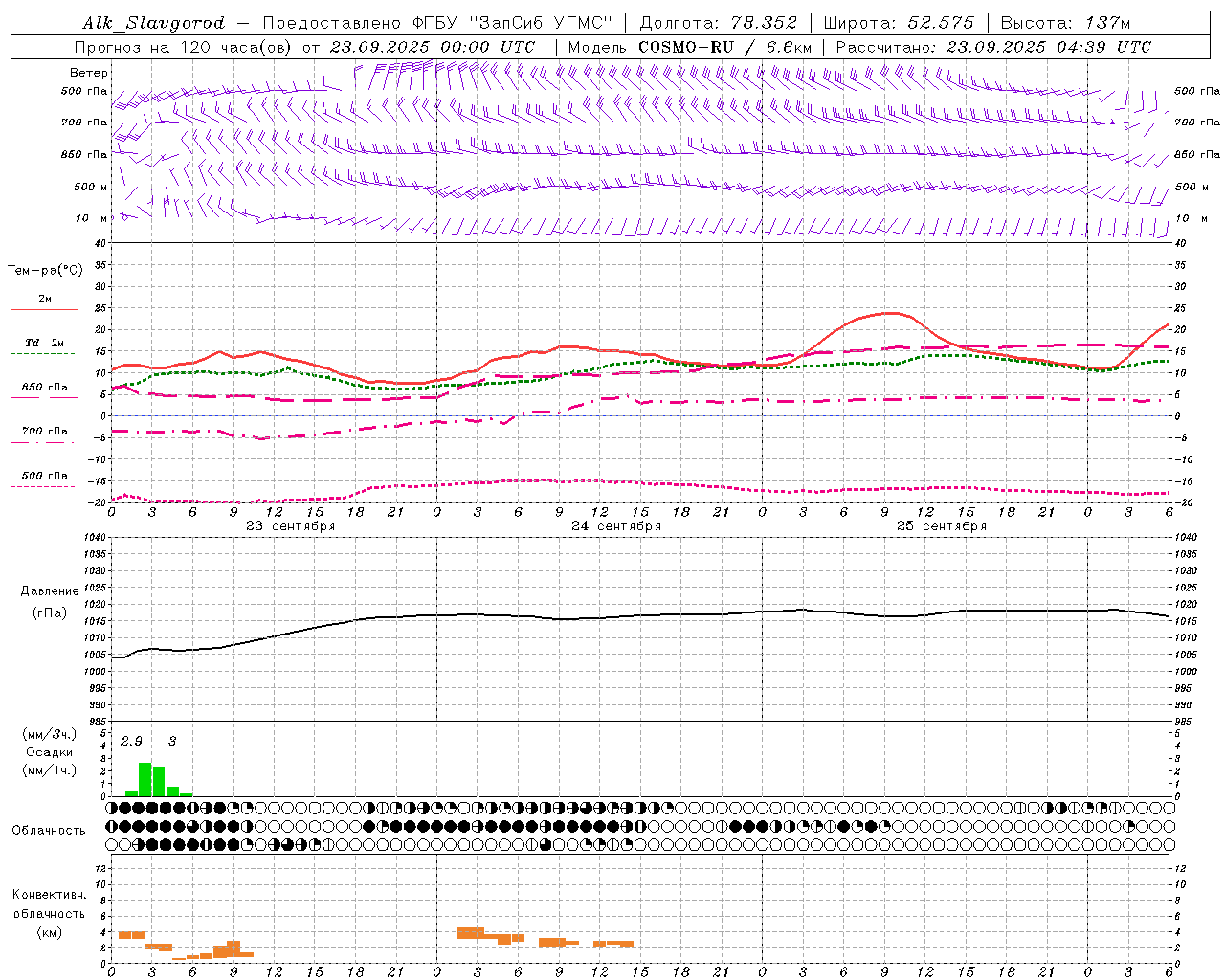Click the 'Облачность' cloud cover label

(x=49, y=831)
